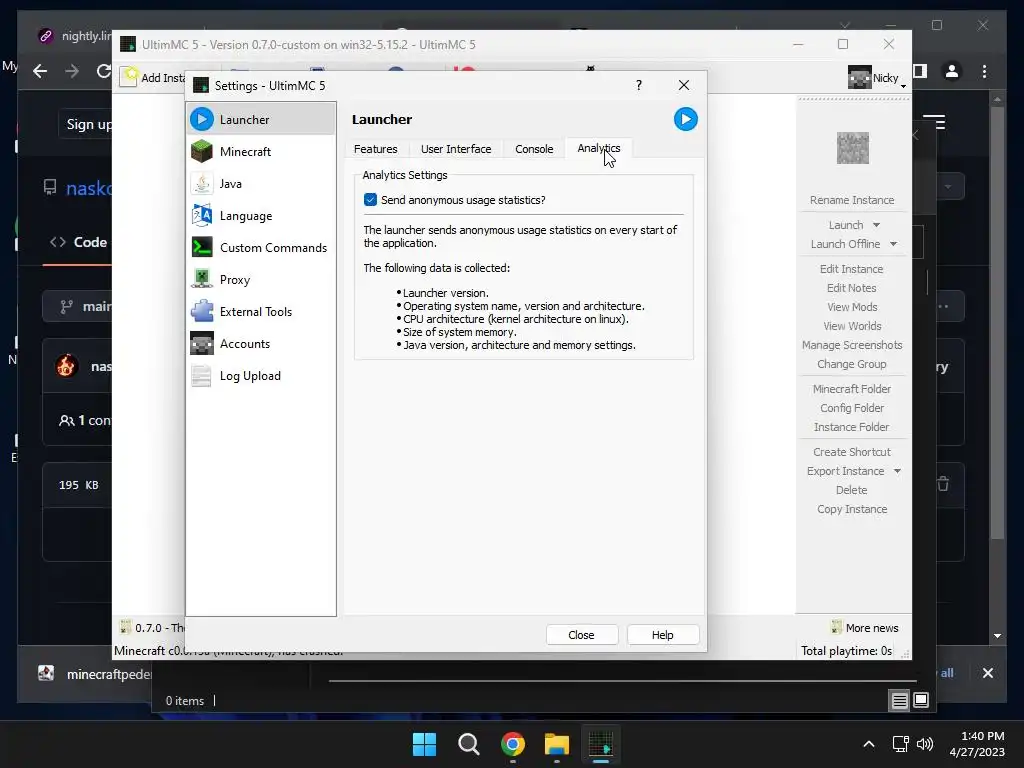This screenshot has width=1024, height=768.
Task: Switch to the User Interface tab
Action: [x=456, y=149]
